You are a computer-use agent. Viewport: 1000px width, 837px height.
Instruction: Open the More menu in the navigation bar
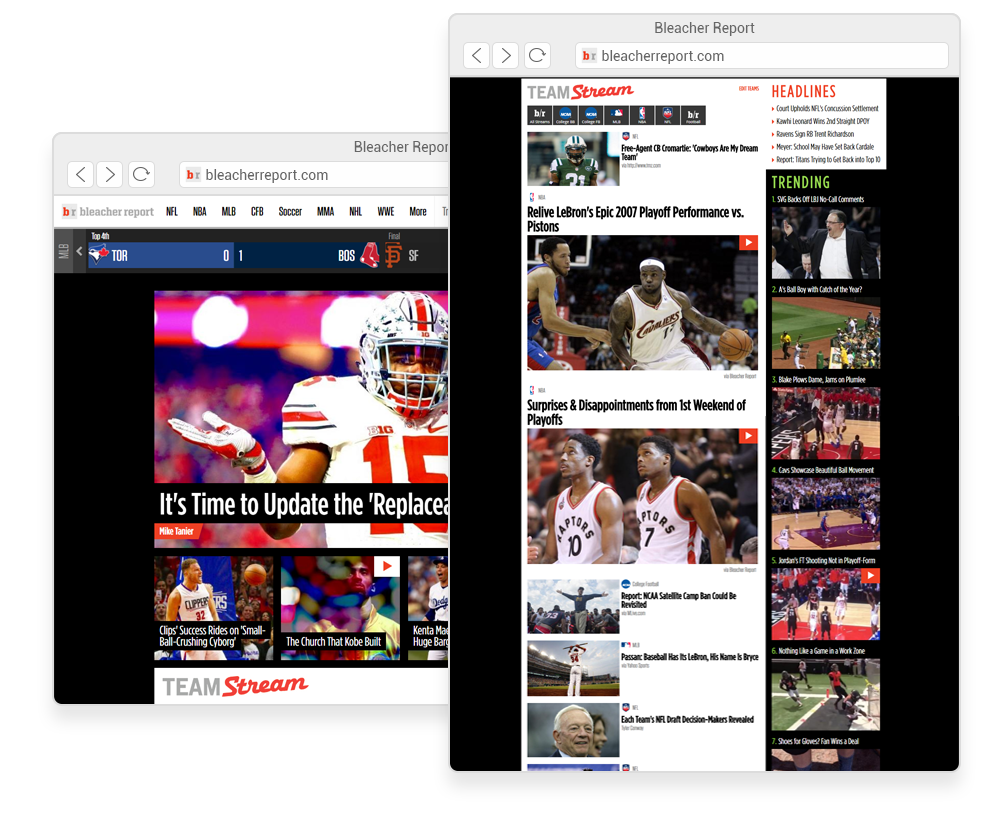tap(418, 212)
